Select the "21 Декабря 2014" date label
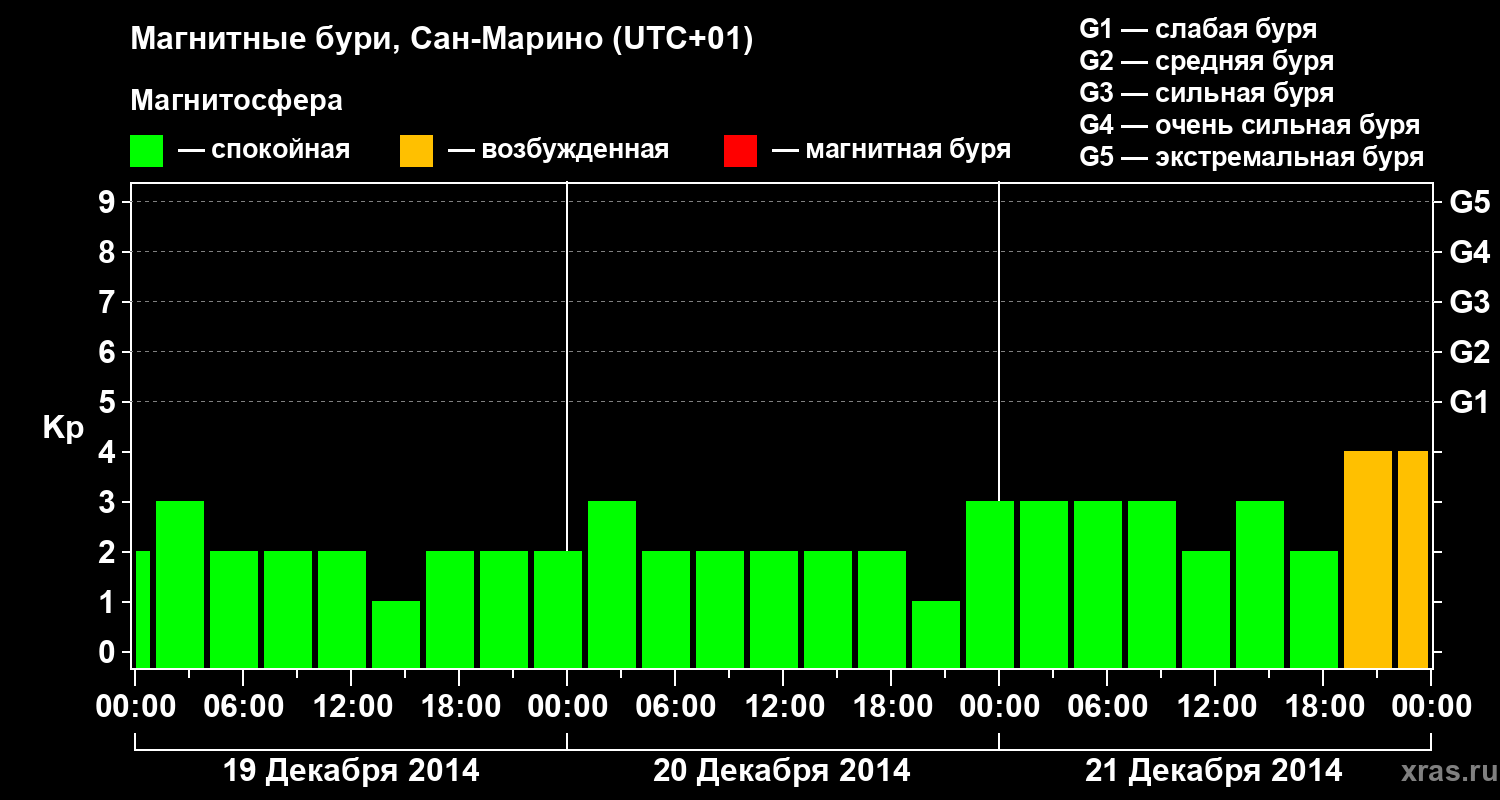 1214,771
